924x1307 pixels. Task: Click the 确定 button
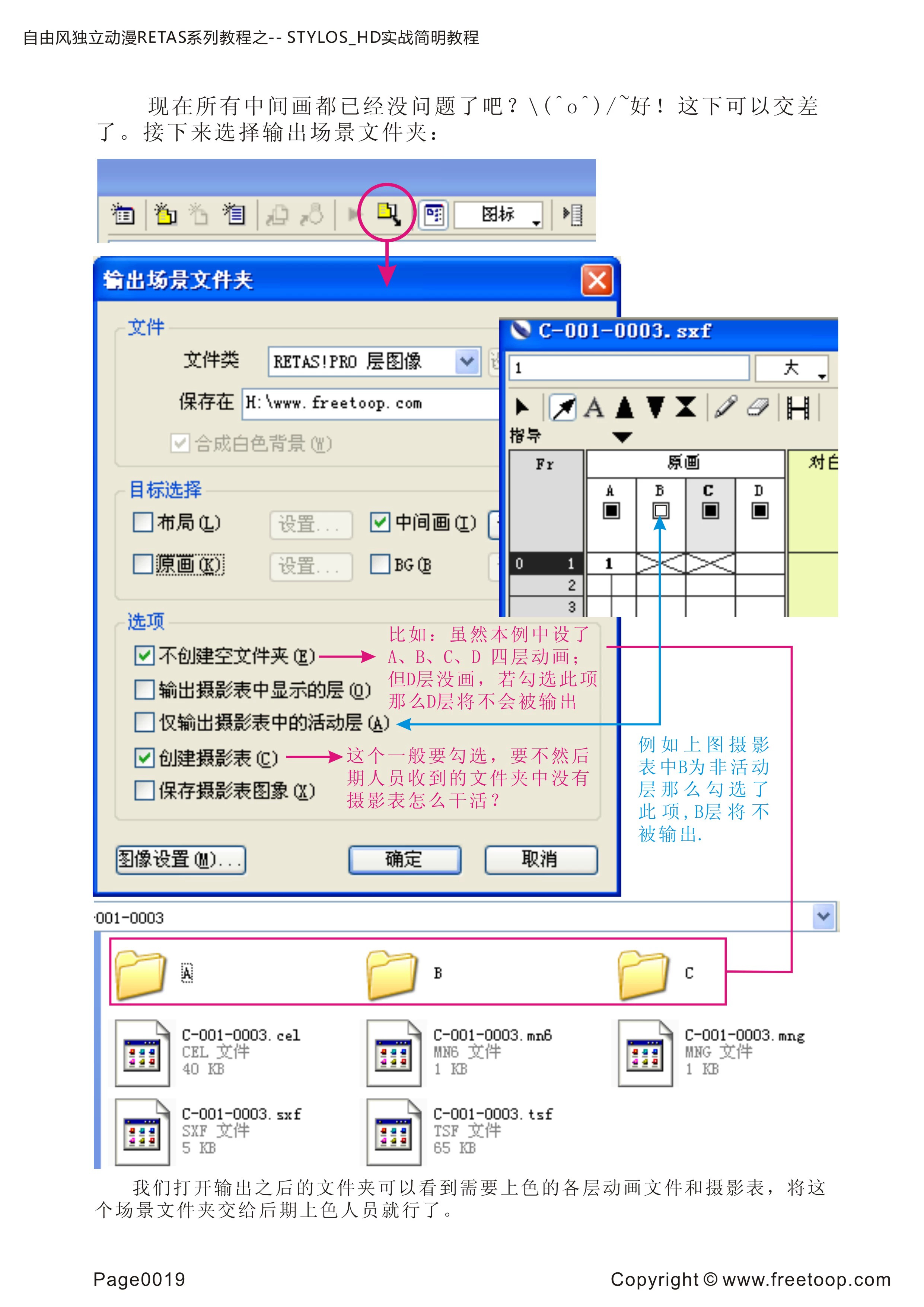[x=405, y=859]
